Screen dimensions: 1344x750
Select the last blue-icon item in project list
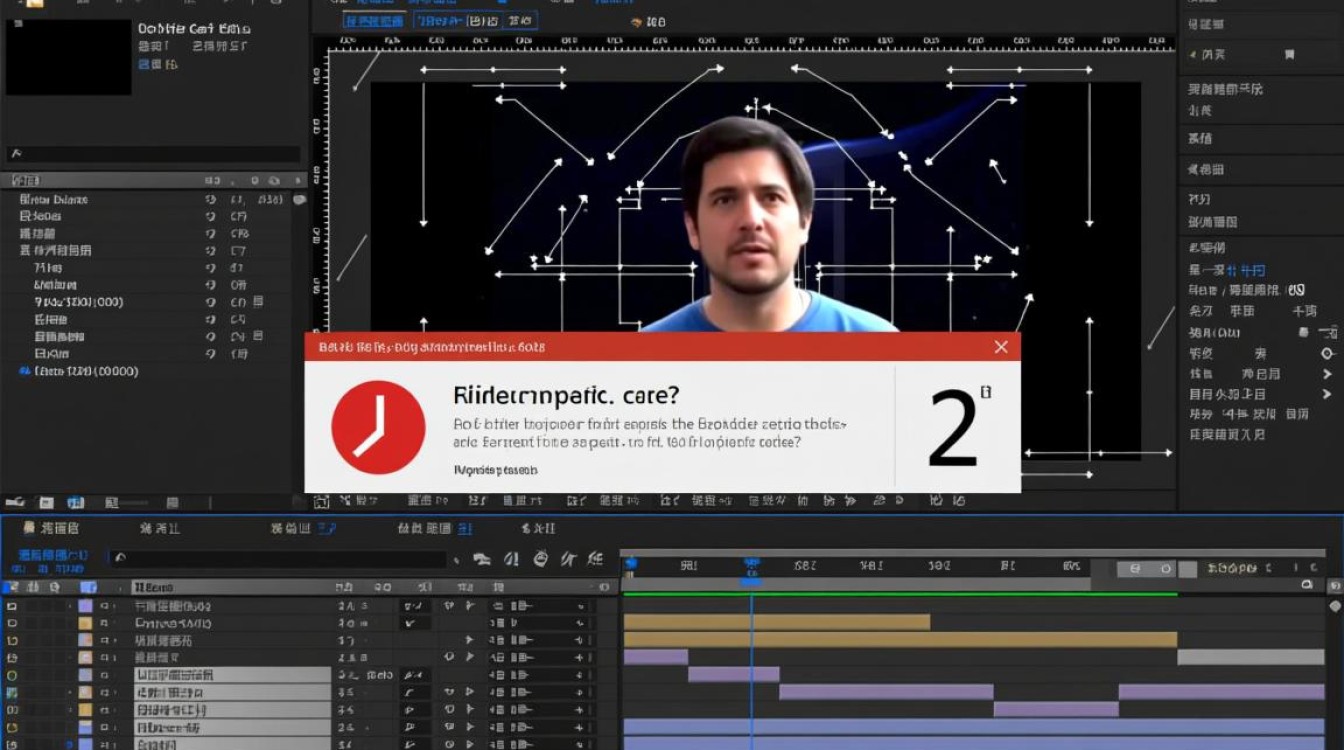[x=78, y=371]
